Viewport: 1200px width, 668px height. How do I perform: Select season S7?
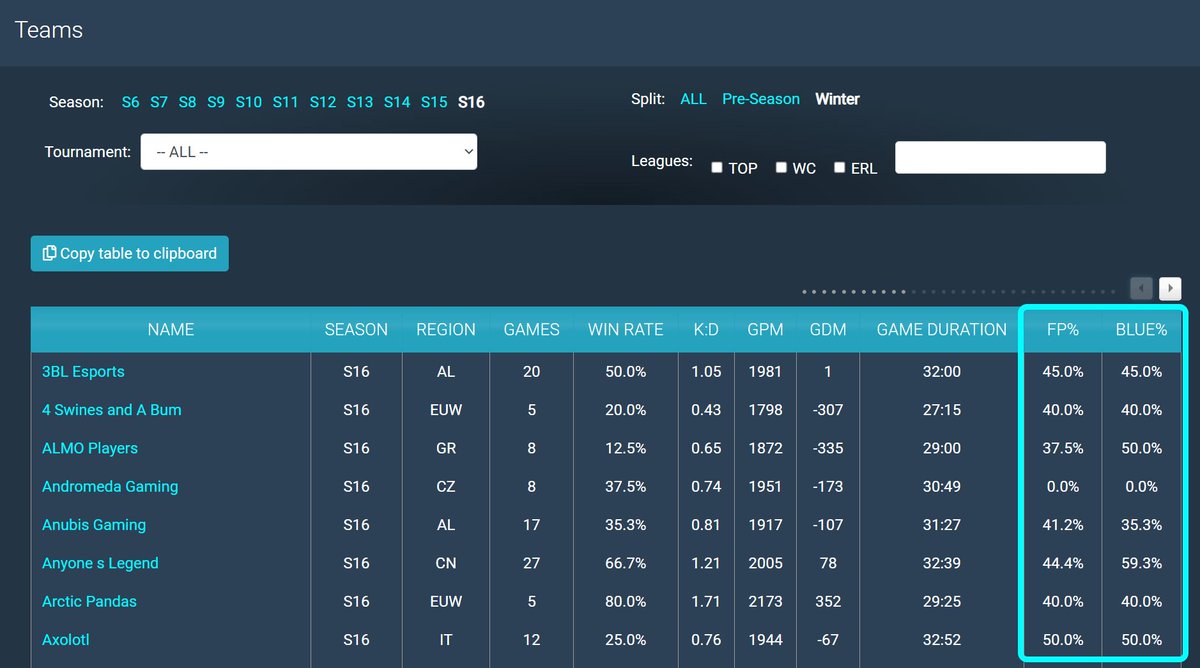pyautogui.click(x=159, y=102)
